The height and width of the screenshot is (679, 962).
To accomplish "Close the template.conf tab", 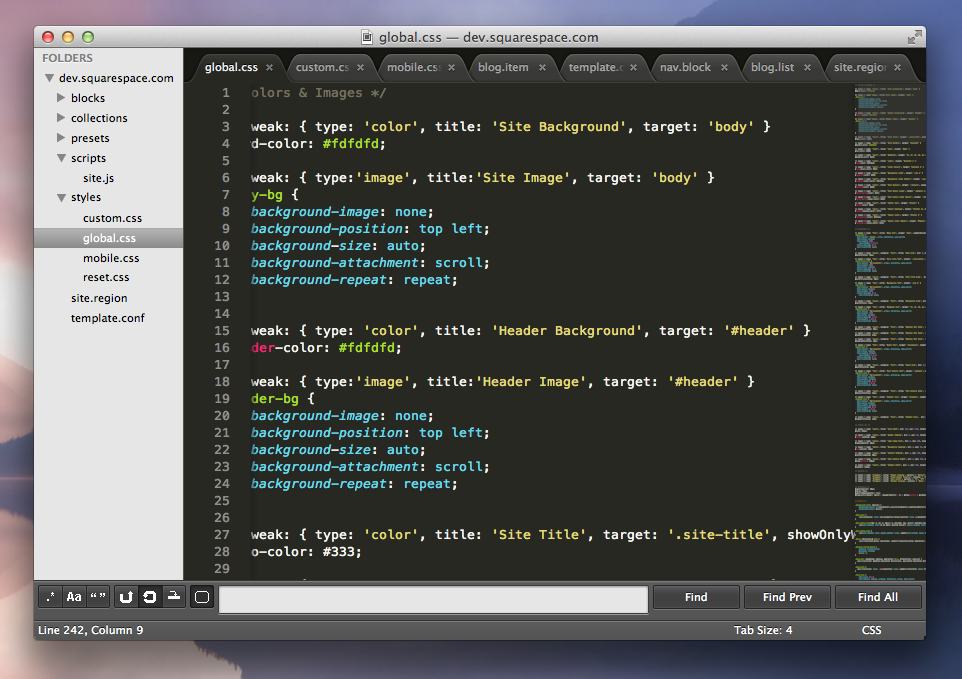I will pos(633,67).
